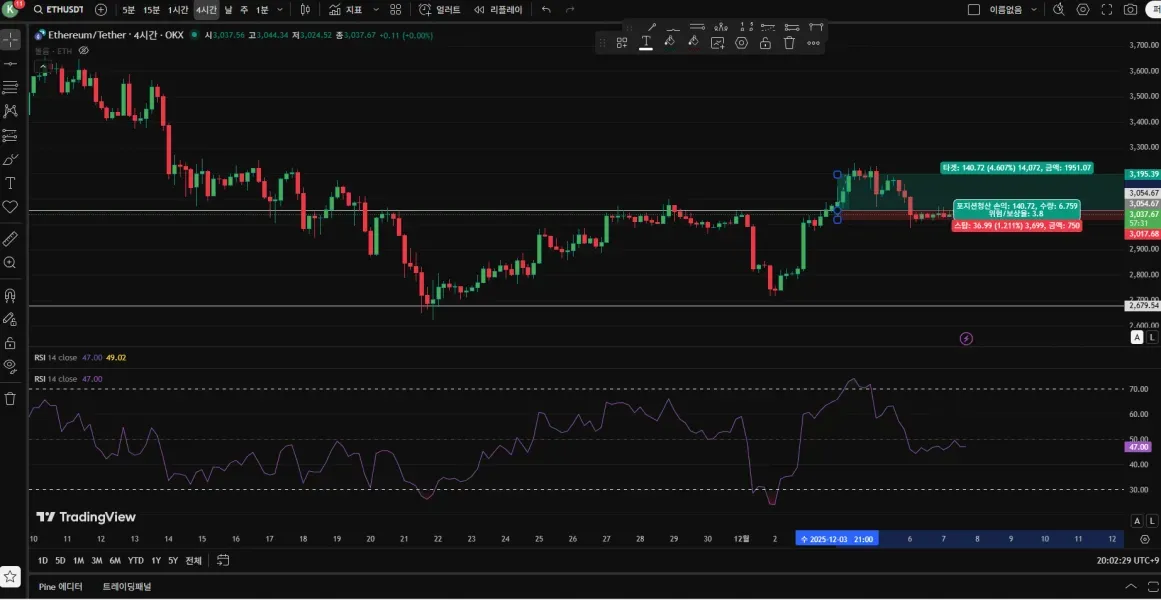Expand the timeframe interval dropdown arrow

point(279,9)
